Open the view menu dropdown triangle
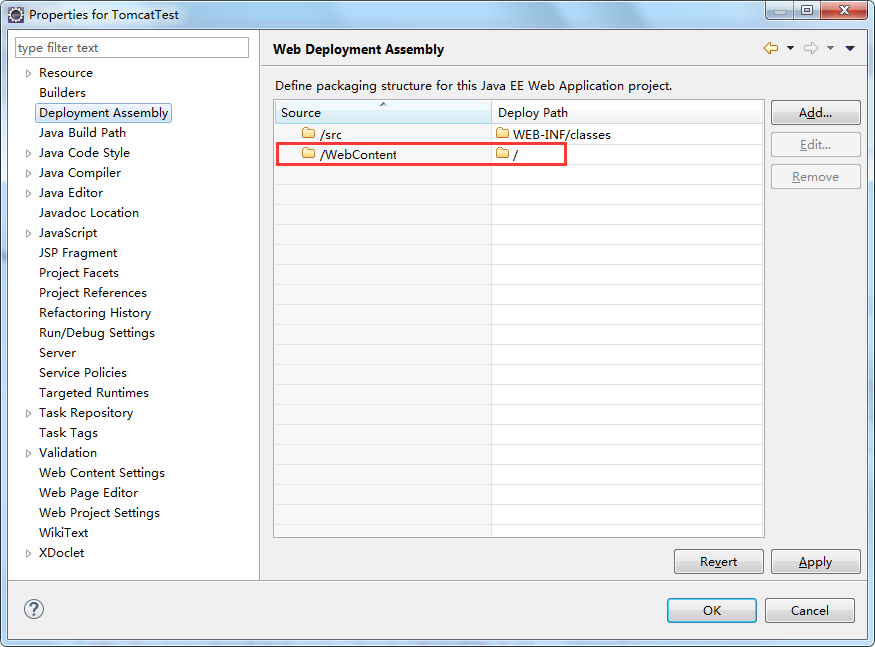Image resolution: width=875 pixels, height=647 pixels. tap(850, 49)
